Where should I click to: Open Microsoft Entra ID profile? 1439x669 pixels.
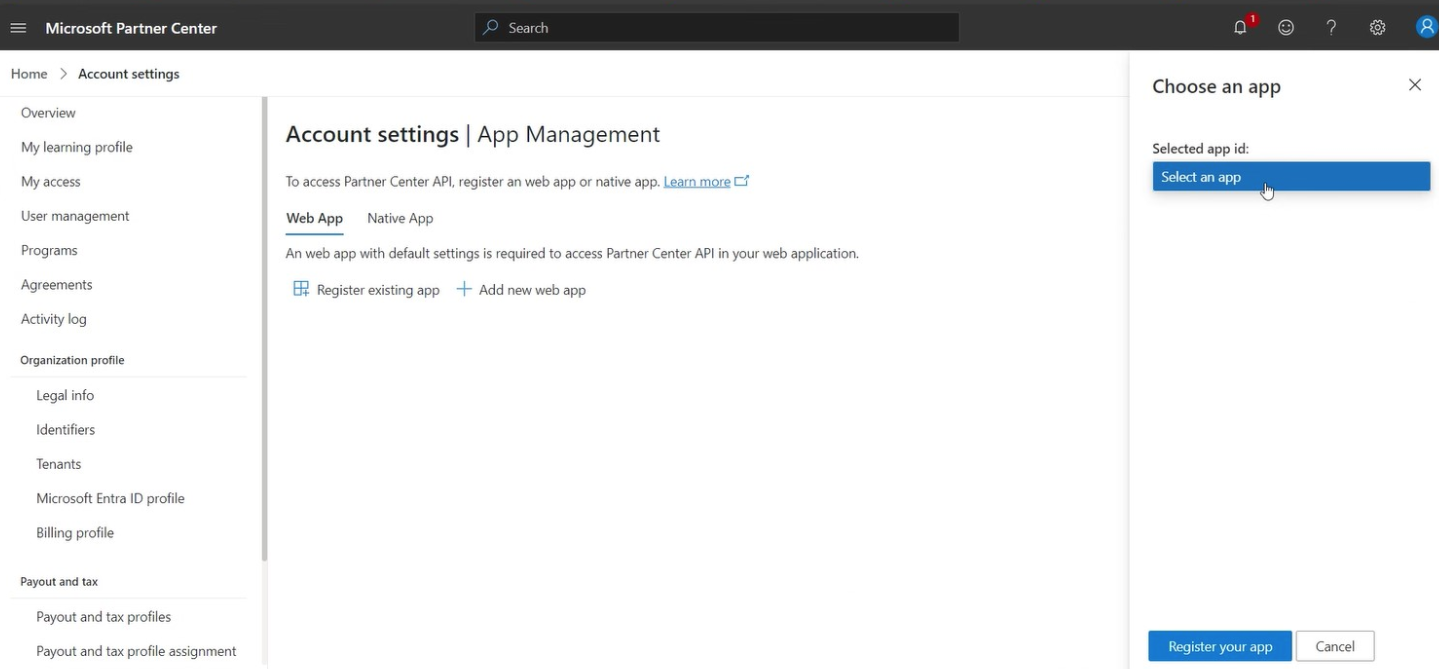click(x=110, y=498)
